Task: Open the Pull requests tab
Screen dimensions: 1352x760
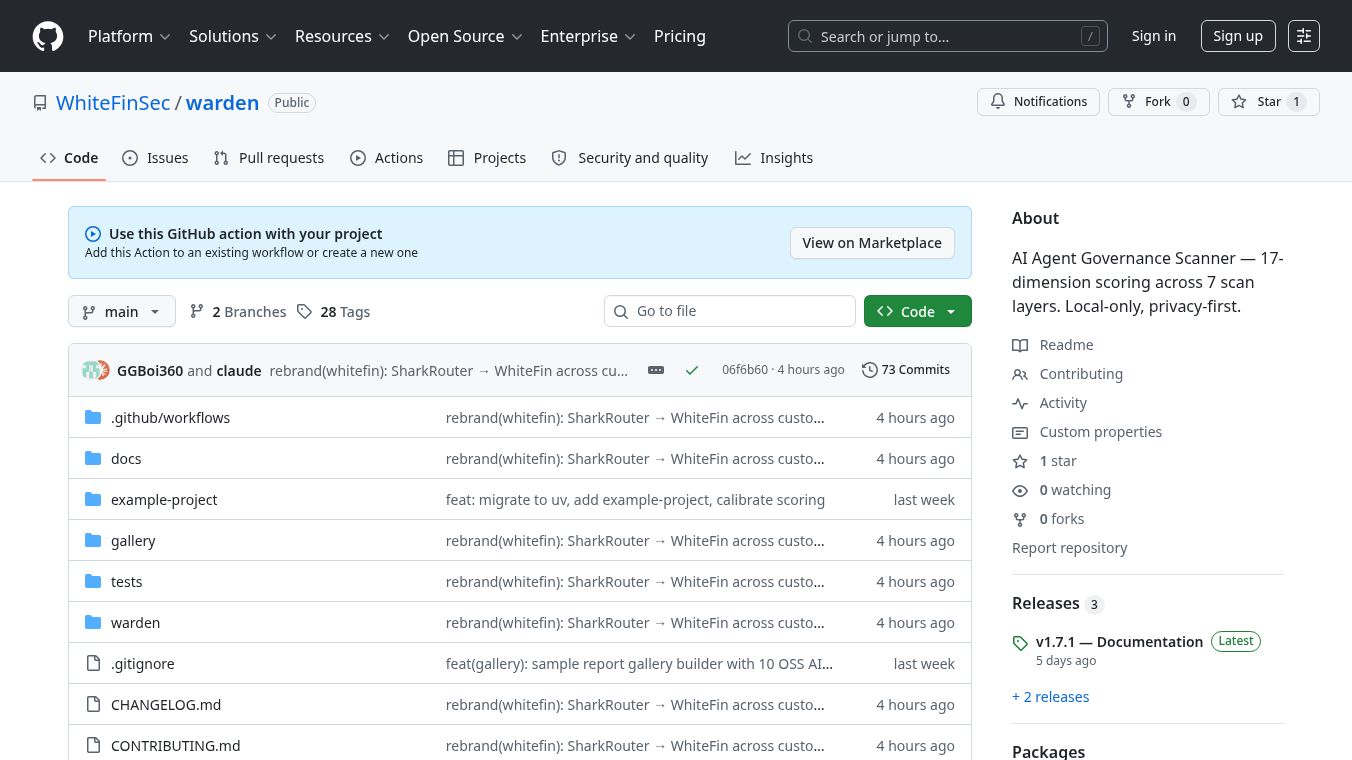Action: pos(269,158)
